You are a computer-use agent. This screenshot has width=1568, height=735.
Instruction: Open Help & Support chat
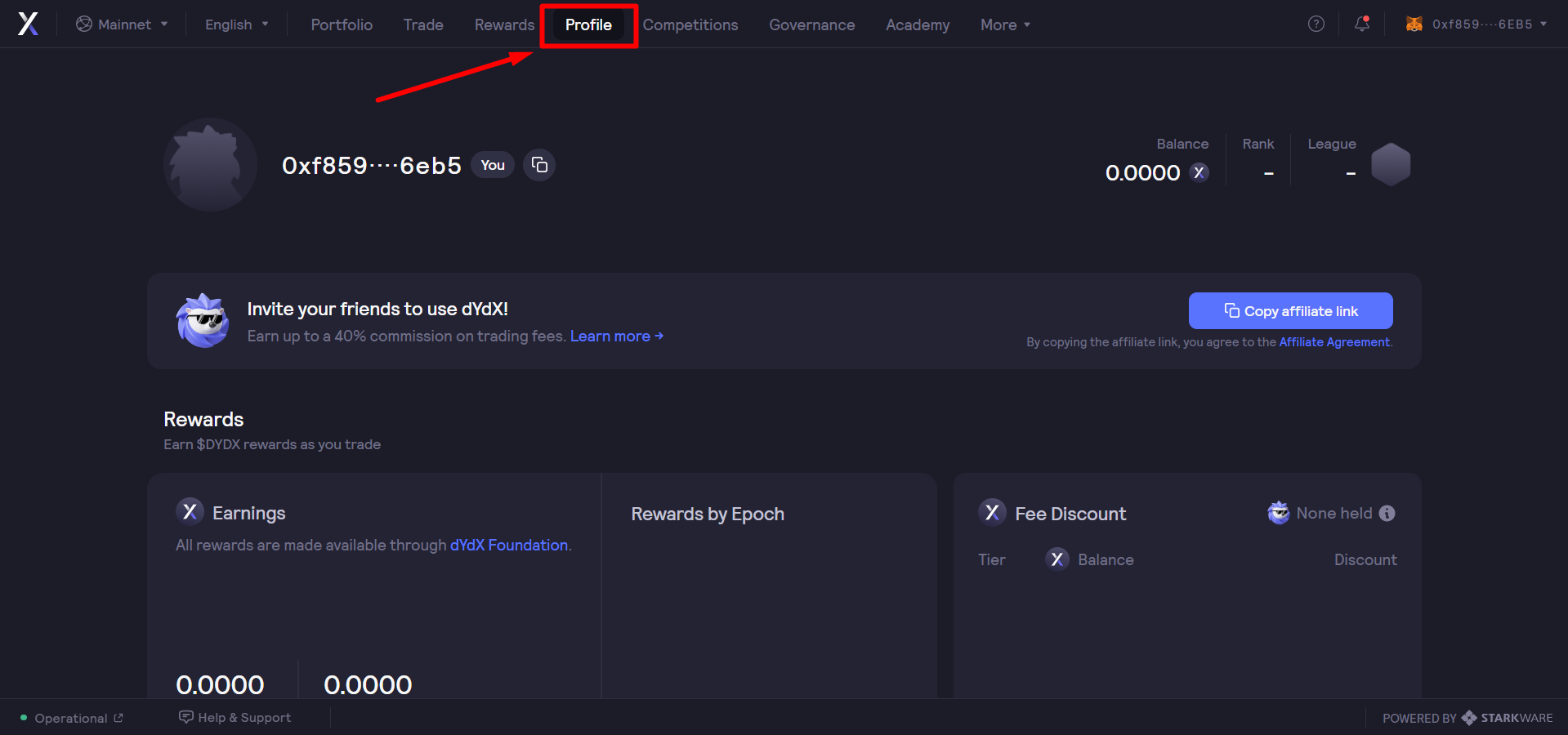click(x=235, y=717)
